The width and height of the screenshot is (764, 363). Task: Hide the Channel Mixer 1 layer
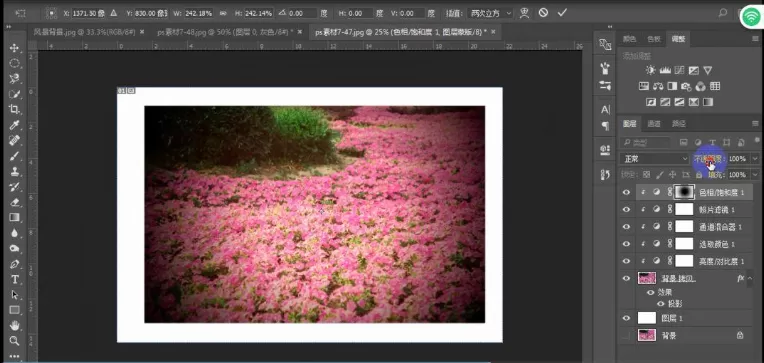(626, 227)
